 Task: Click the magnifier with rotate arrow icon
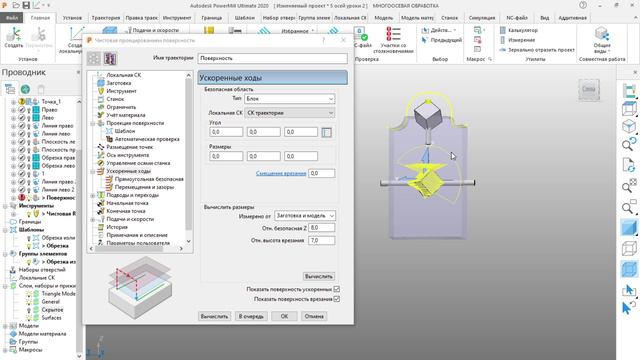point(629,144)
